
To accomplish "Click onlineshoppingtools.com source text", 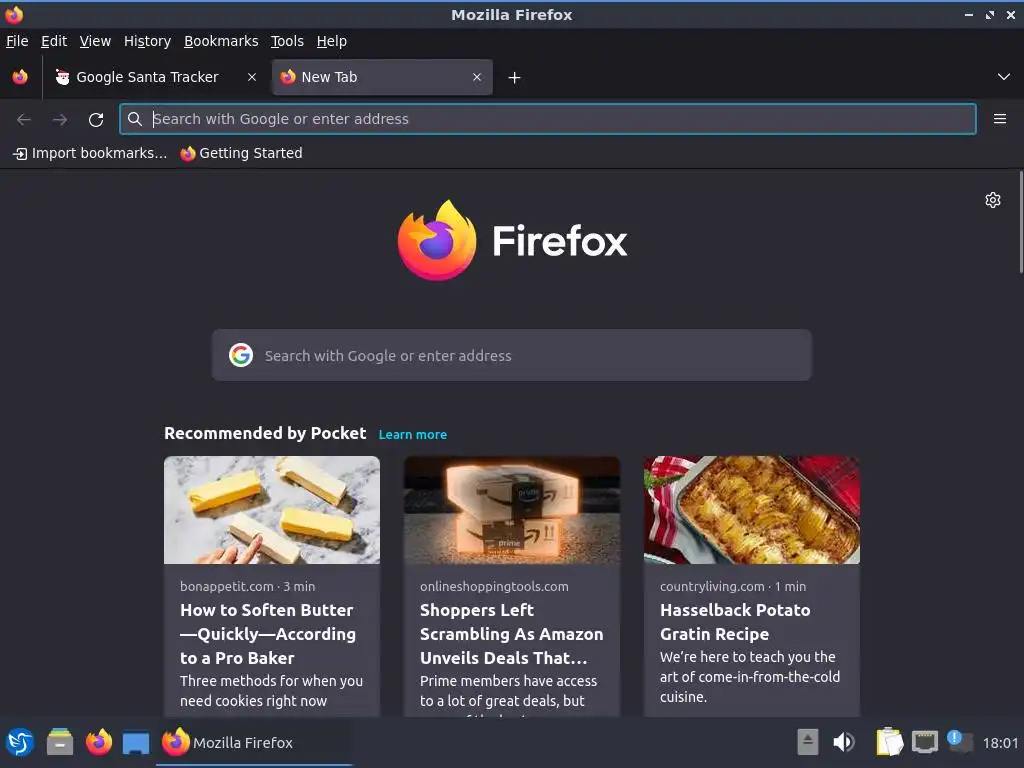I will [x=494, y=586].
